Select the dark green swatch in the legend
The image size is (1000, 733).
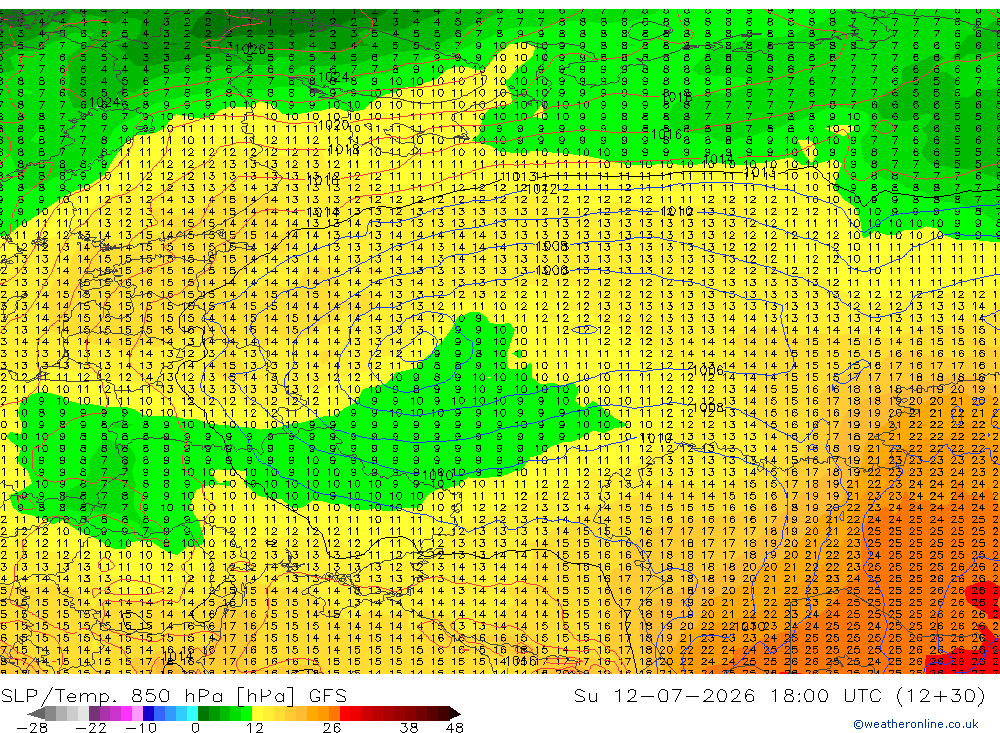[203, 714]
